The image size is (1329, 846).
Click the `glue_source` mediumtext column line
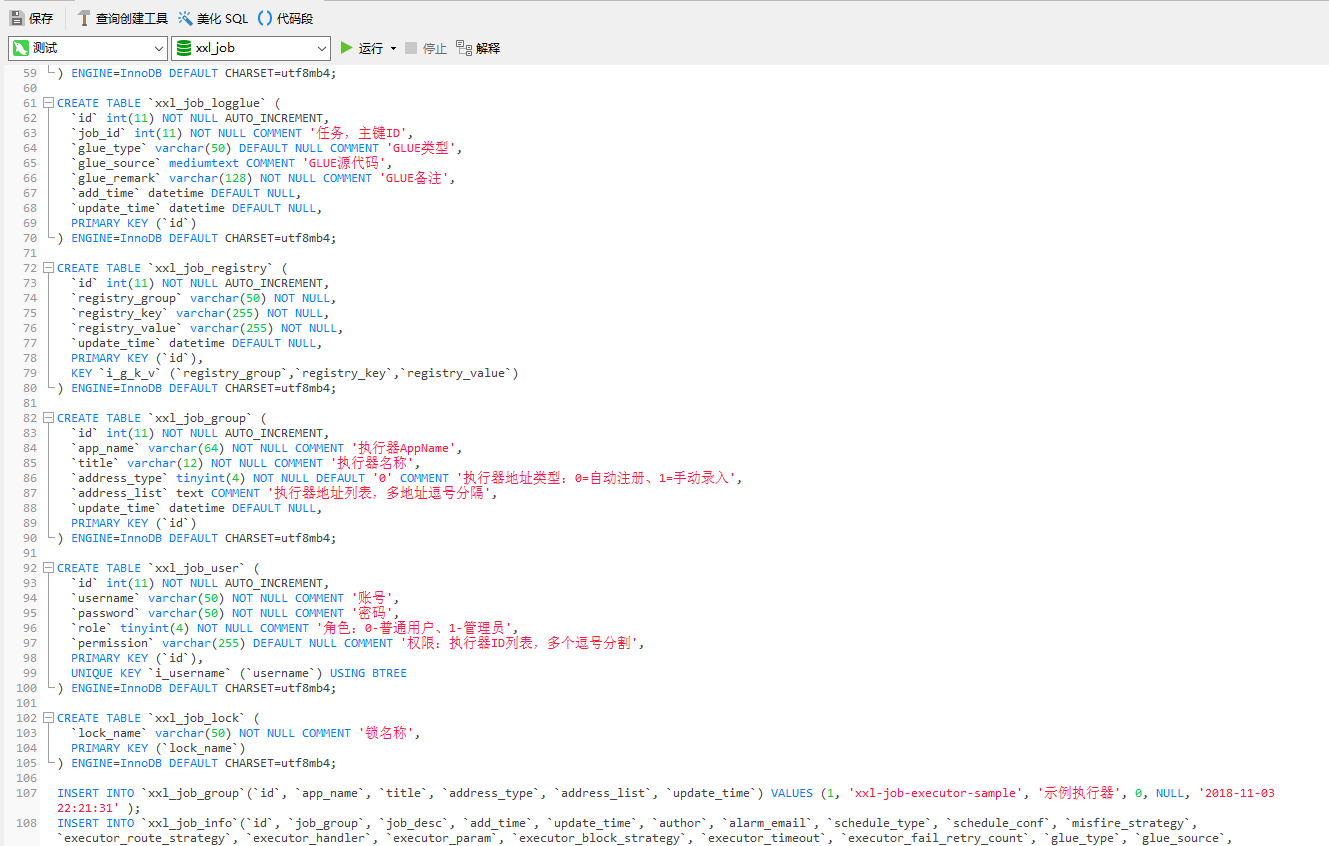pyautogui.click(x=233, y=163)
